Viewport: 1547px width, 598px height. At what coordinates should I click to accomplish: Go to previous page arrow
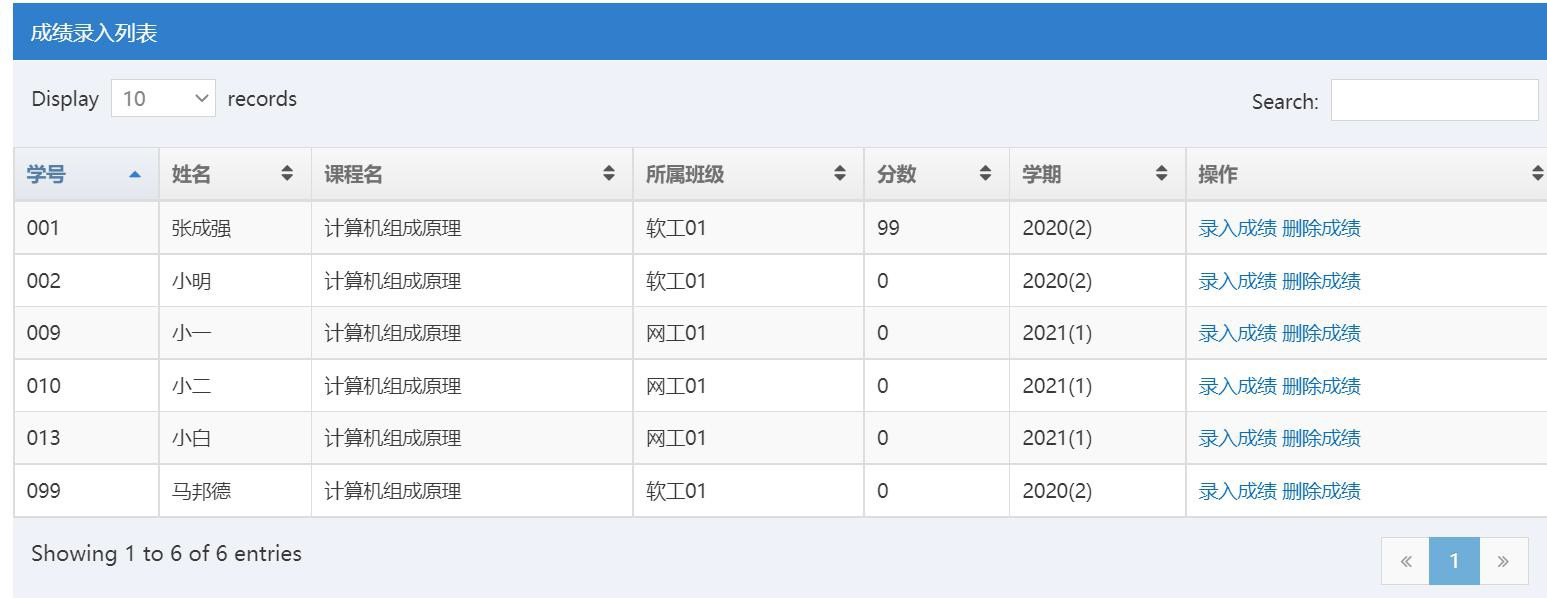(1405, 561)
